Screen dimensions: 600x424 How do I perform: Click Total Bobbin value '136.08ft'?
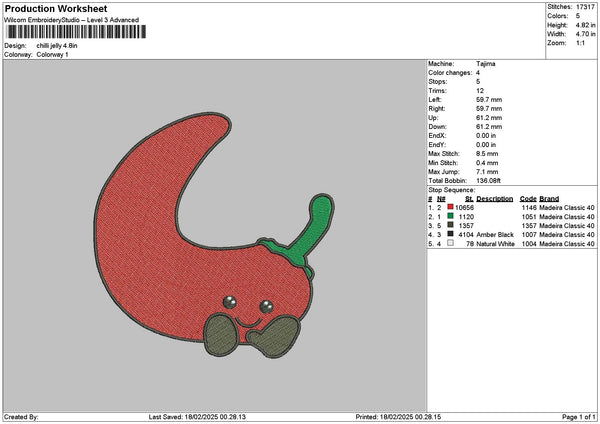(x=488, y=181)
